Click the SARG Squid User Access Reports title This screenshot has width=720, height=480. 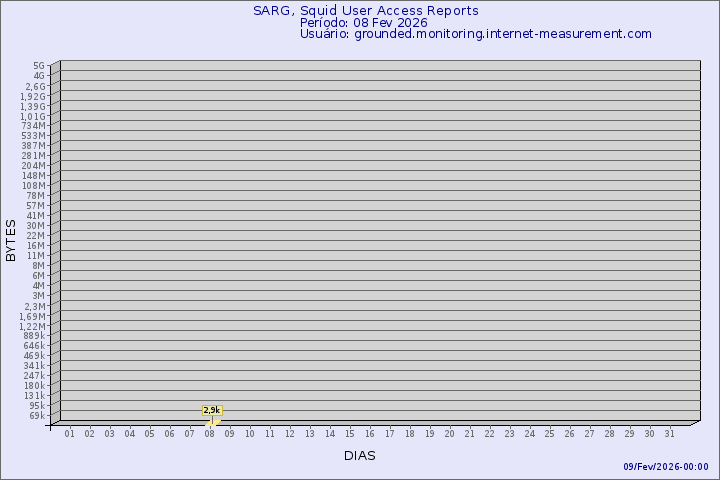coord(365,10)
